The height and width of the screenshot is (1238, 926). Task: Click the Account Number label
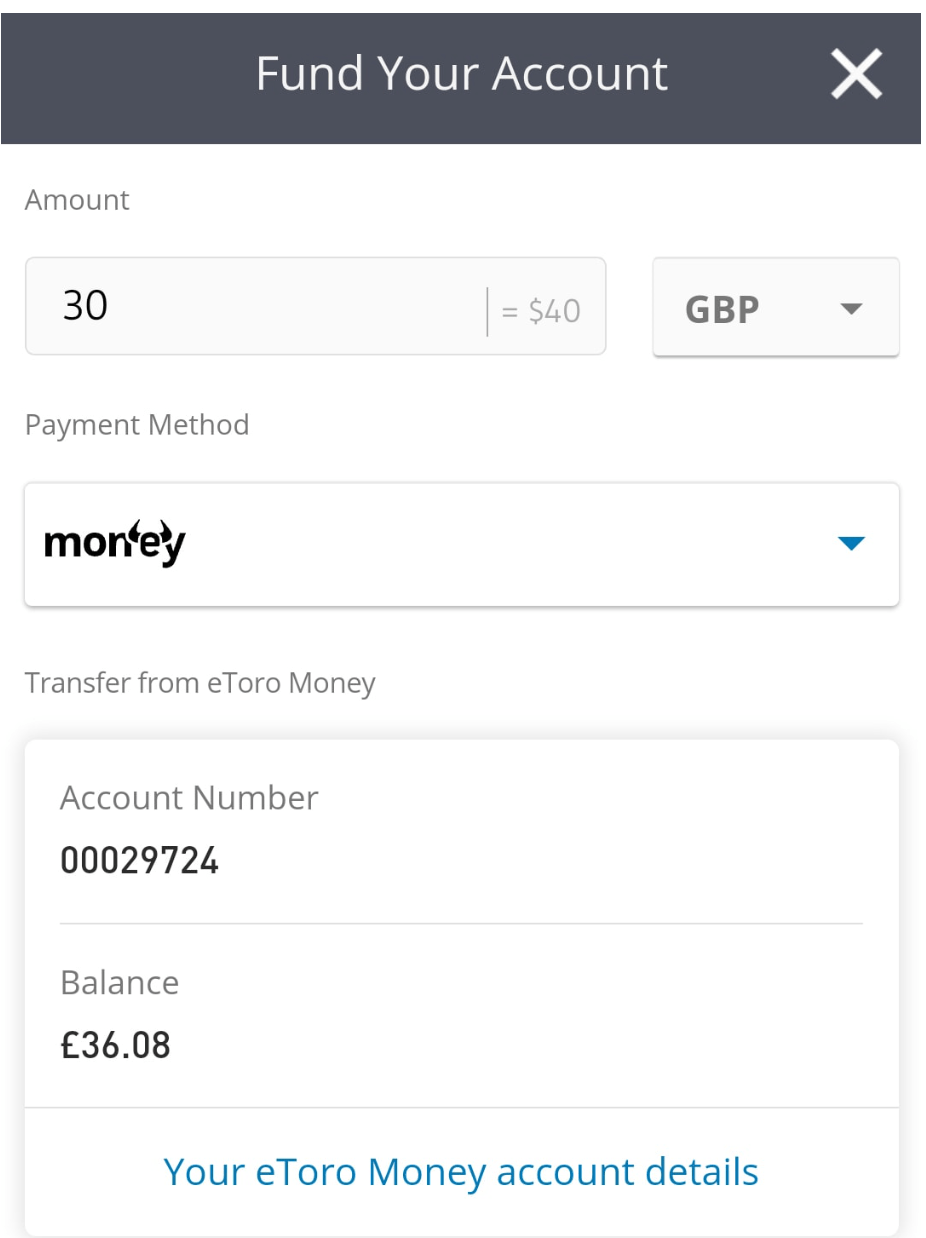pyautogui.click(x=189, y=798)
